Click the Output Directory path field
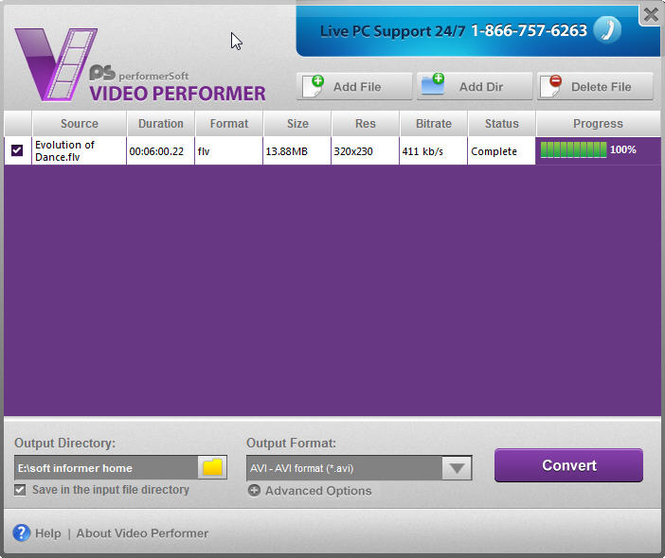Screen dimensions: 665x558 pyautogui.click(x=105, y=468)
